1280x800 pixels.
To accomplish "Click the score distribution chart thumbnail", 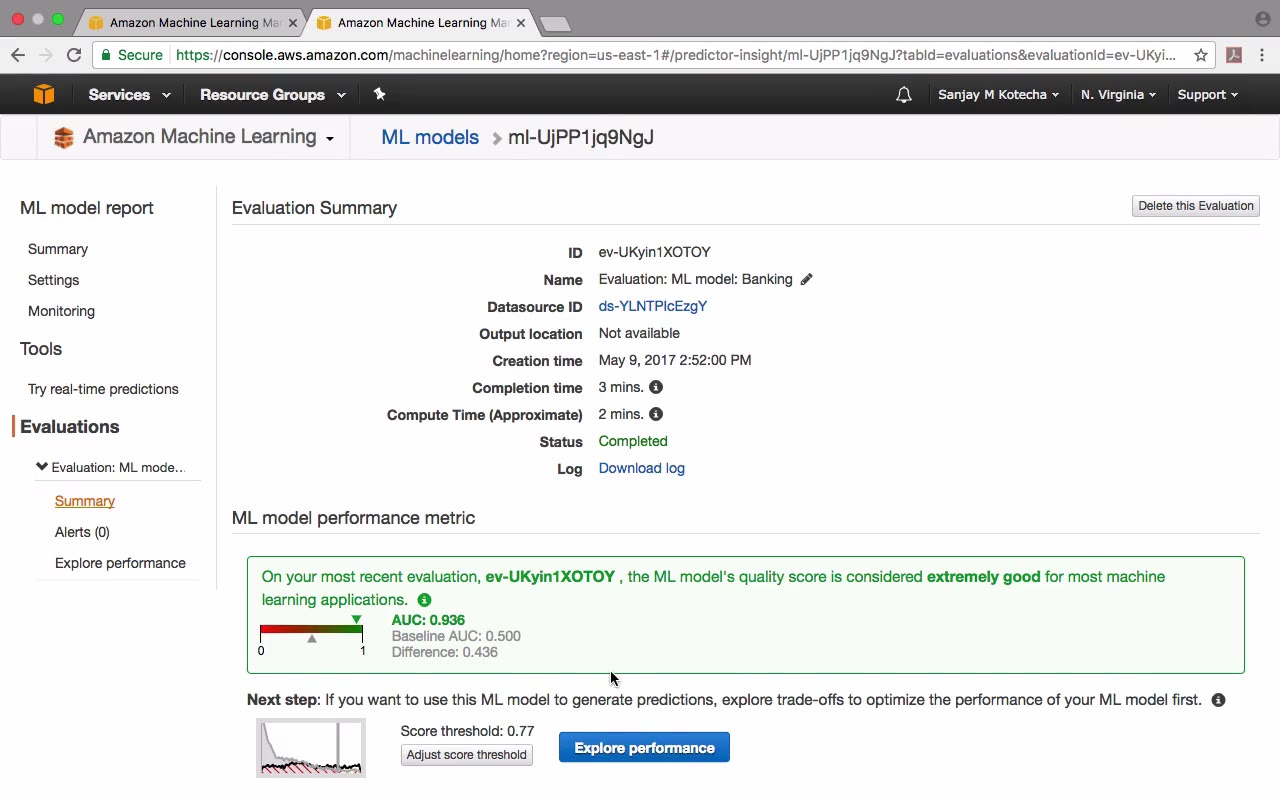I will (x=311, y=748).
